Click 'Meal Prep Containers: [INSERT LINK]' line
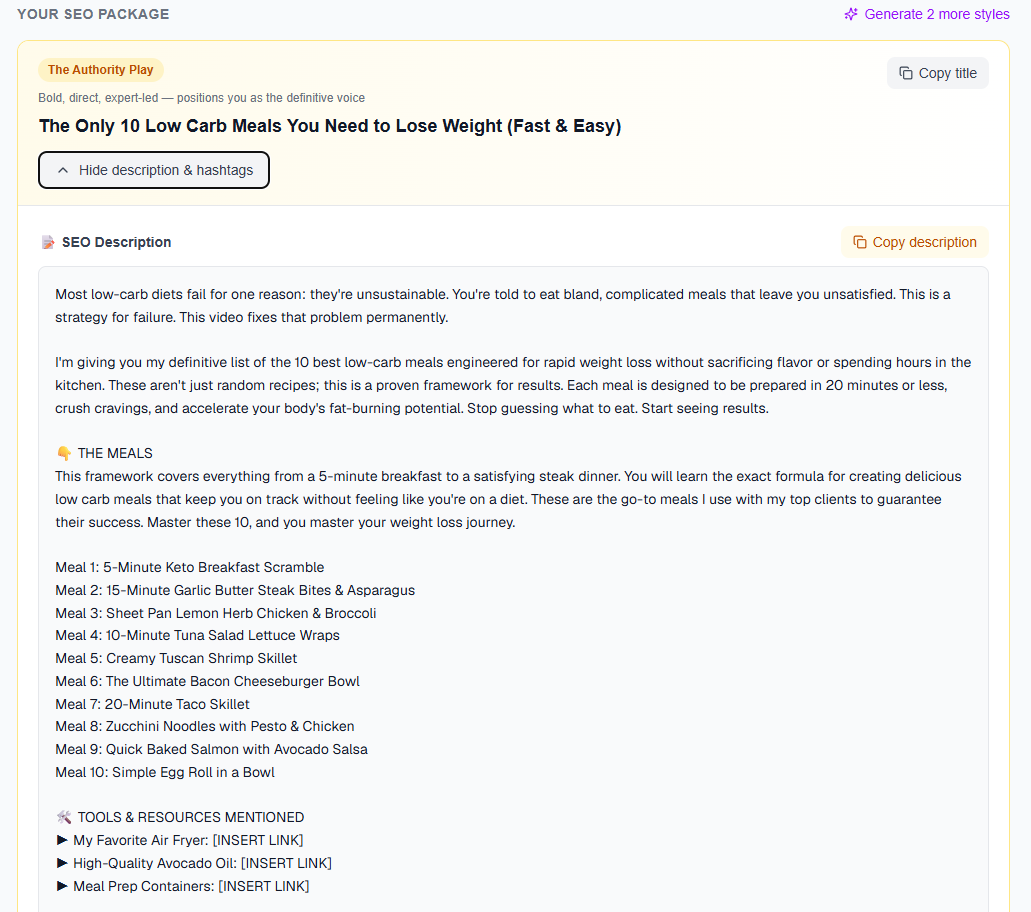1031x912 pixels. tap(191, 886)
